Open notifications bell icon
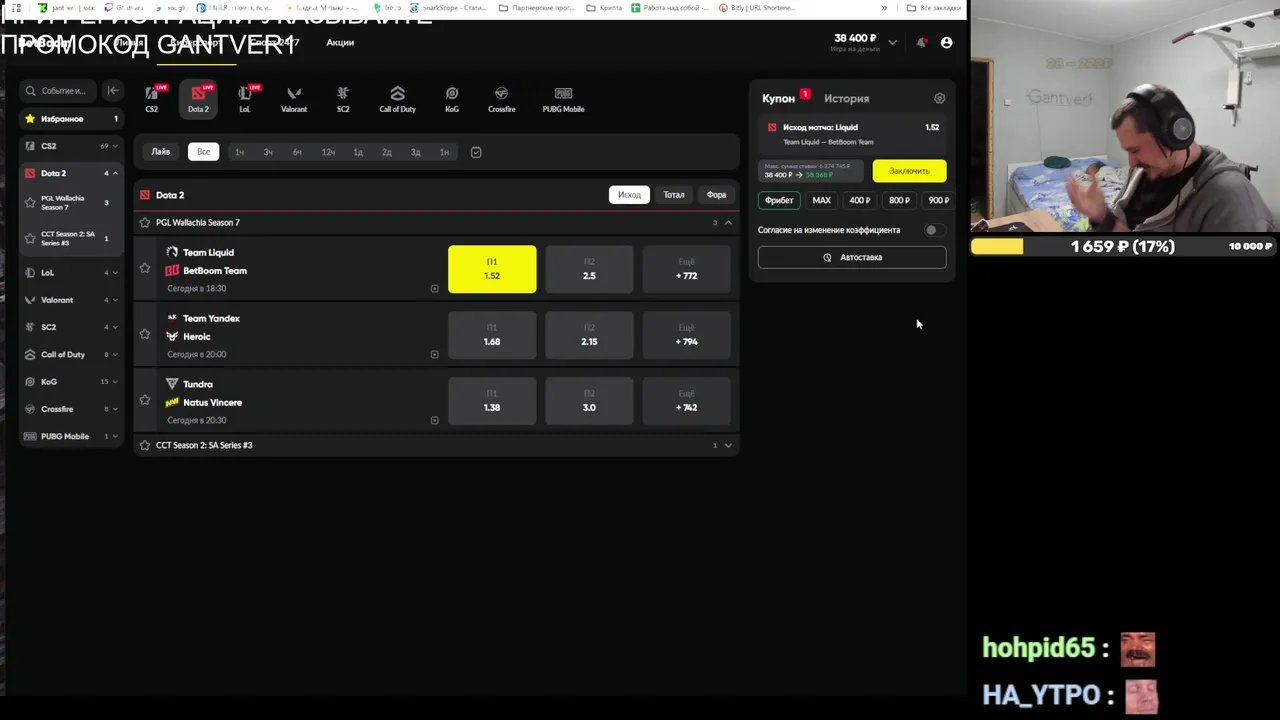Screen dimensions: 1280x720 click(x=921, y=42)
